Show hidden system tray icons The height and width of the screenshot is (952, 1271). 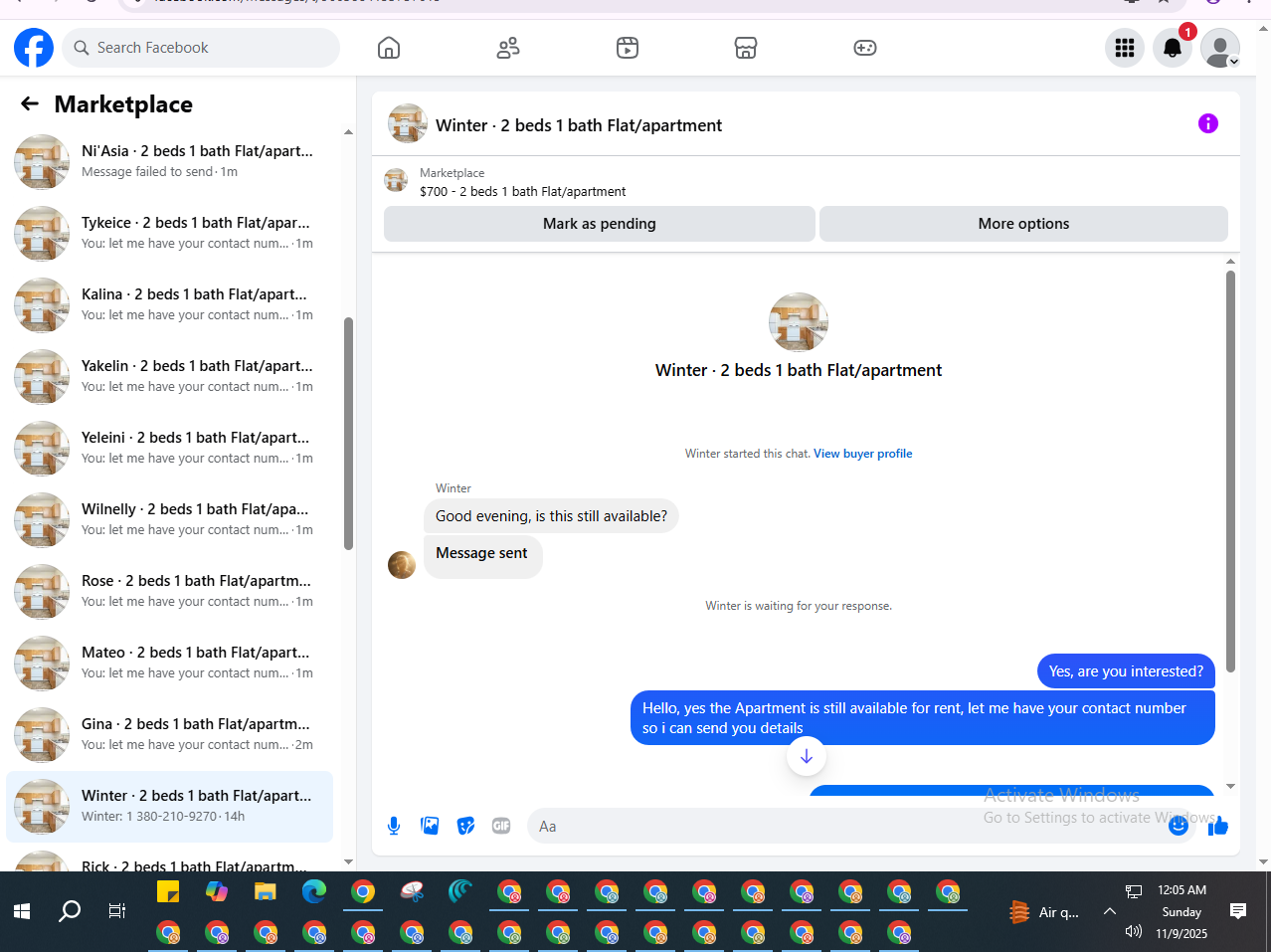pos(1110,911)
